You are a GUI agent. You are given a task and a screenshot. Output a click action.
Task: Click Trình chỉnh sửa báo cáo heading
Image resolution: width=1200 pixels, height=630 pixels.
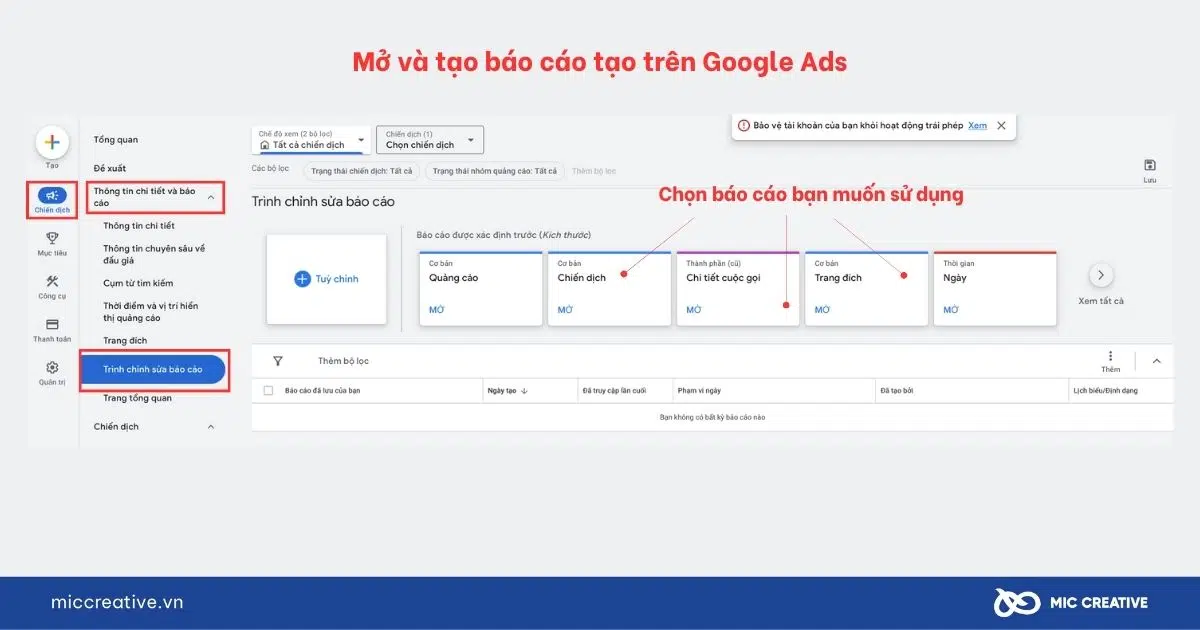(323, 202)
